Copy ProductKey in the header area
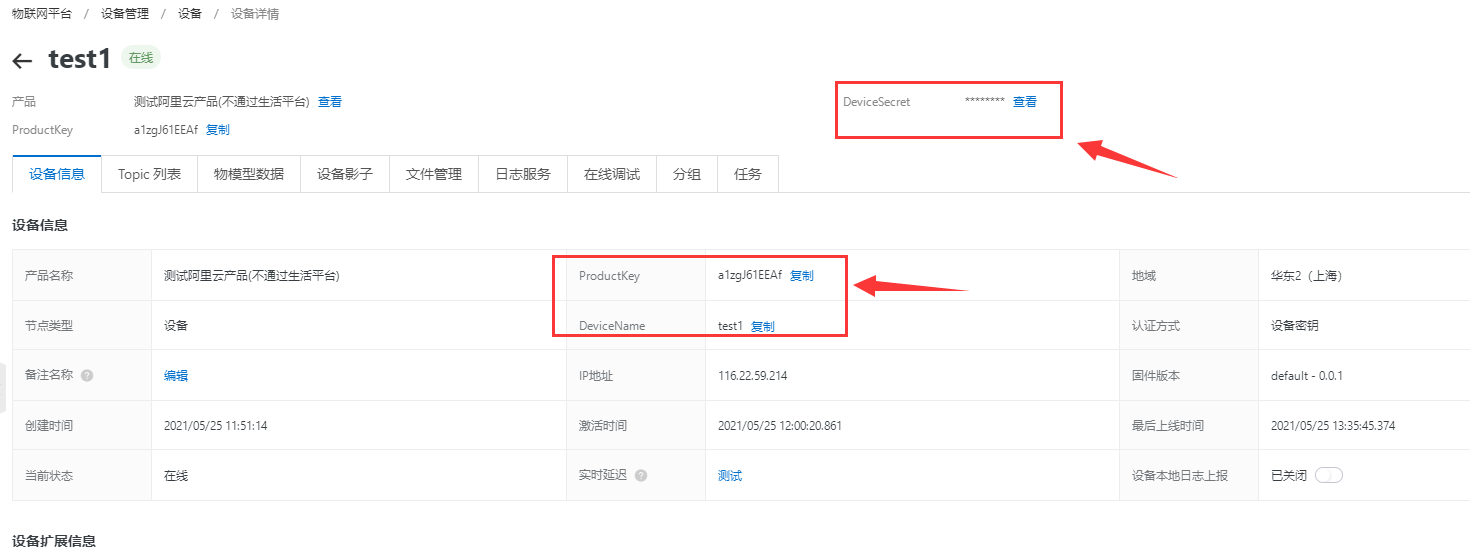The width and height of the screenshot is (1470, 554). point(218,130)
